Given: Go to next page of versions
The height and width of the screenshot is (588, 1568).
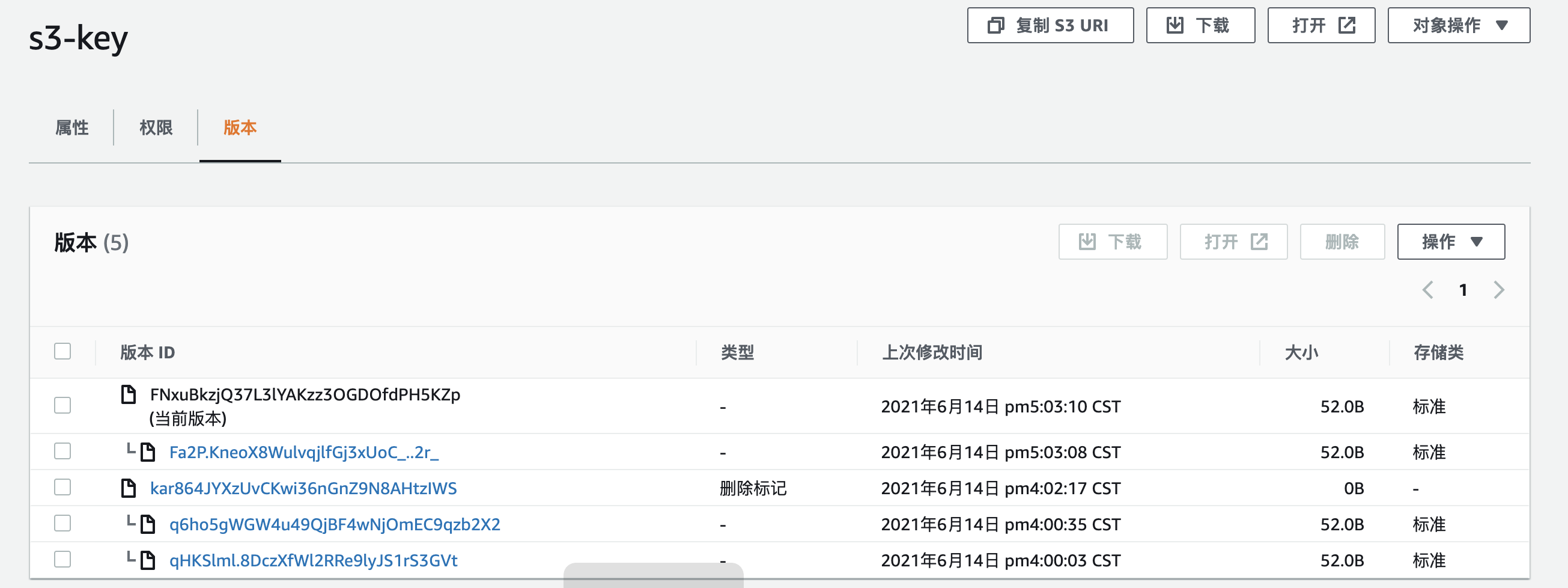Looking at the screenshot, I should pos(1498,290).
